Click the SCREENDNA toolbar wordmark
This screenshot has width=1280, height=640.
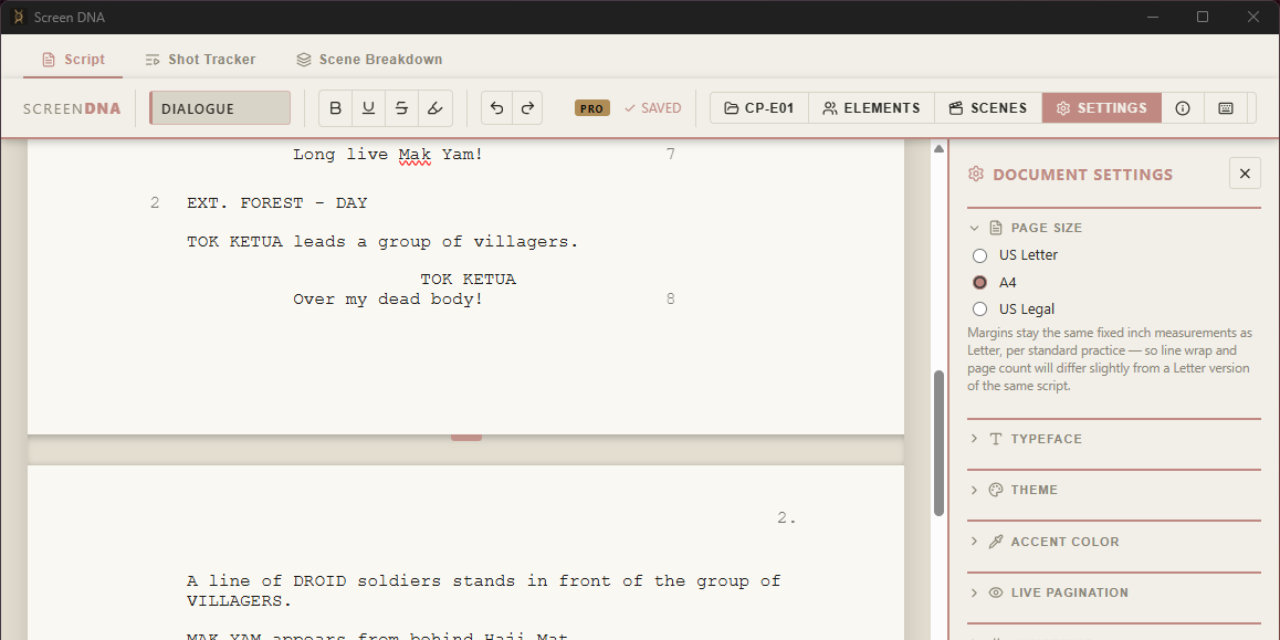pyautogui.click(x=72, y=109)
